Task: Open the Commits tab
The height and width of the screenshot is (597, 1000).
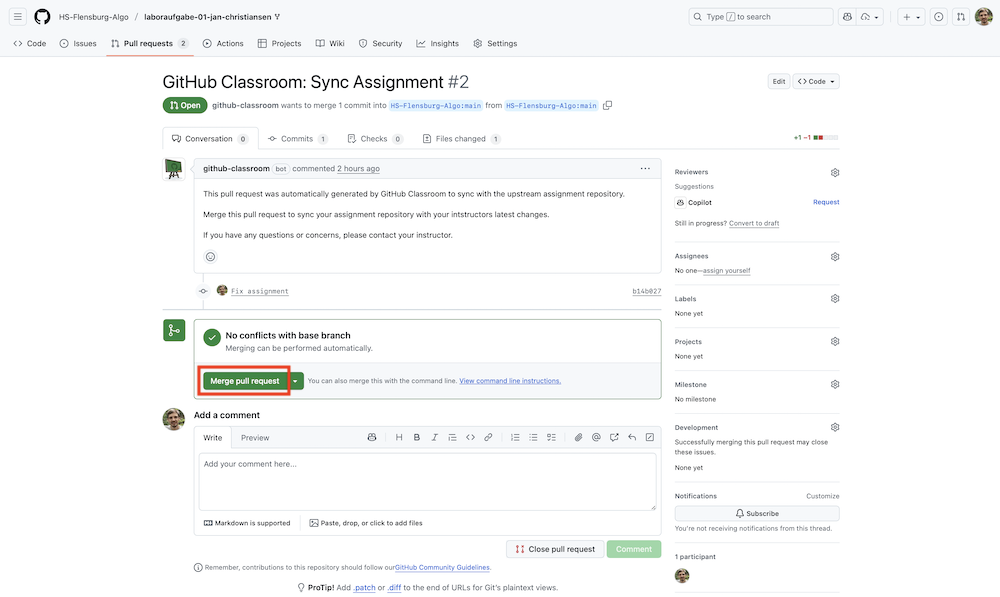Action: [x=297, y=139]
